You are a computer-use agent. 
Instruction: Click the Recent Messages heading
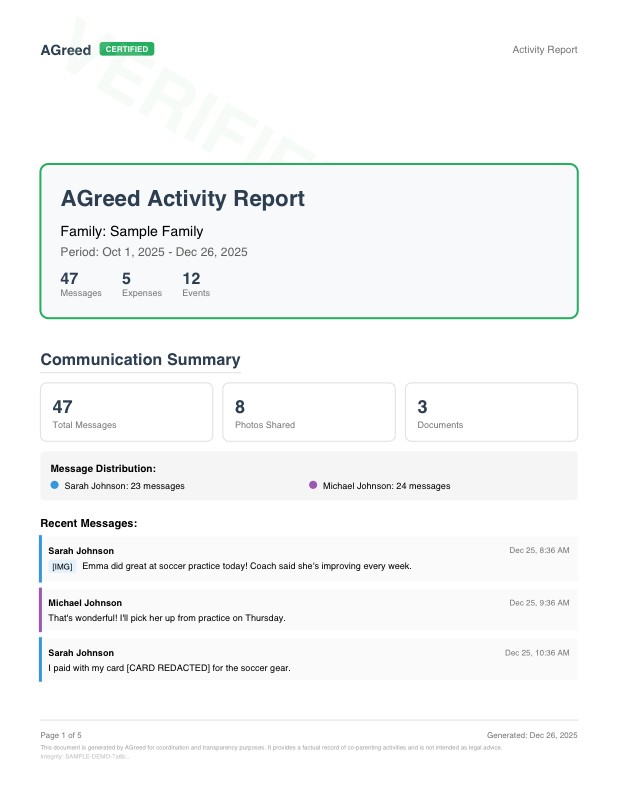(89, 523)
